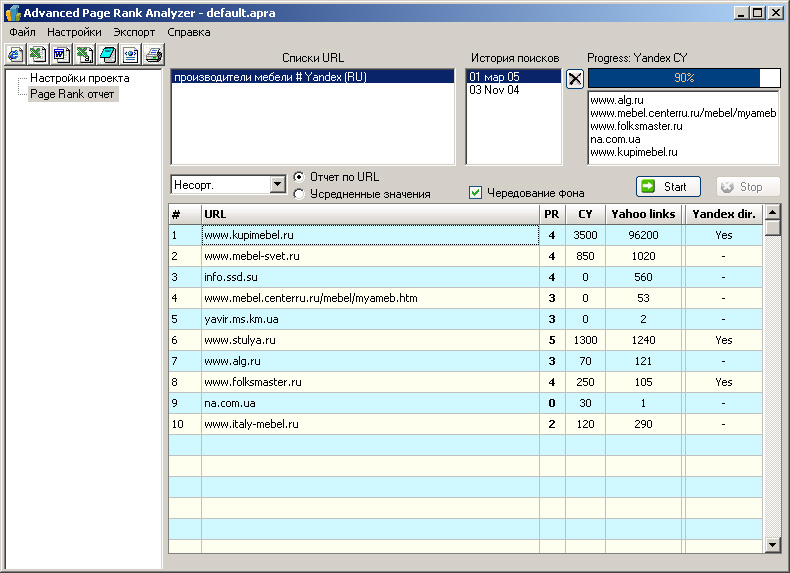Select www.mebel.centerru.ru/mebel/myameb.htm in the table

click(370, 298)
